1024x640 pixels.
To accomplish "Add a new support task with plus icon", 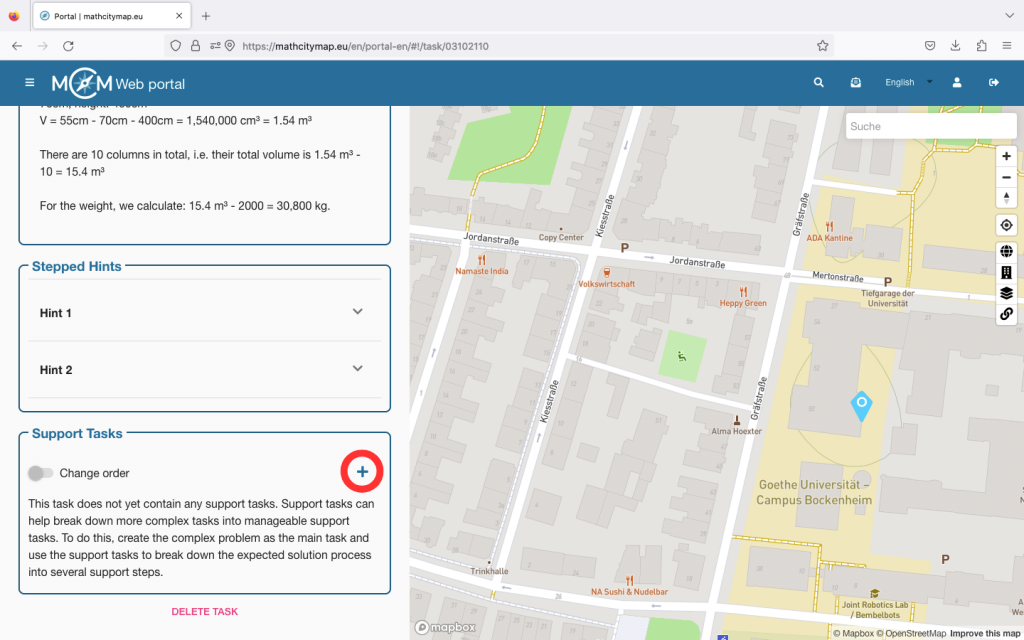I will (x=362, y=472).
